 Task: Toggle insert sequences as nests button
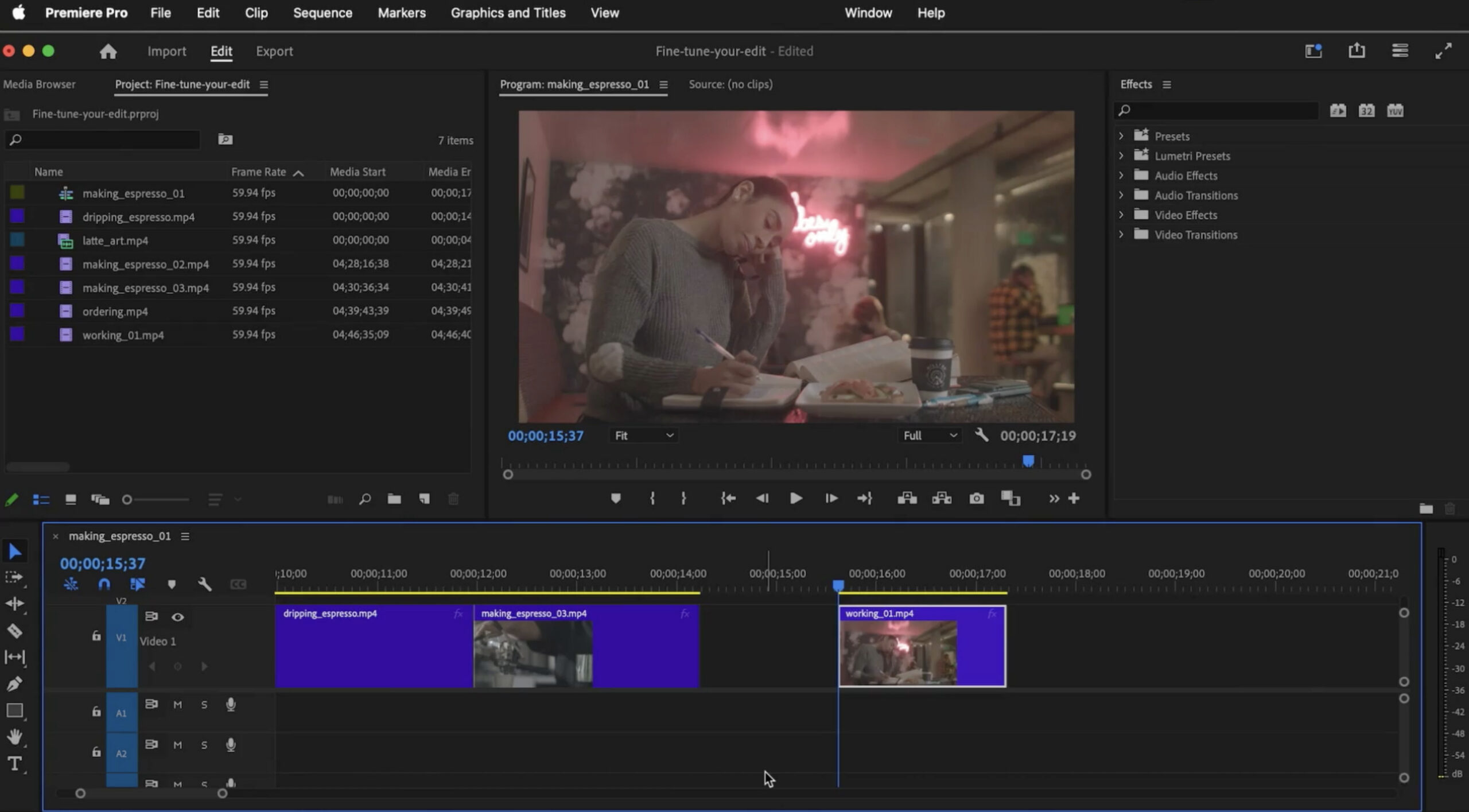point(71,584)
